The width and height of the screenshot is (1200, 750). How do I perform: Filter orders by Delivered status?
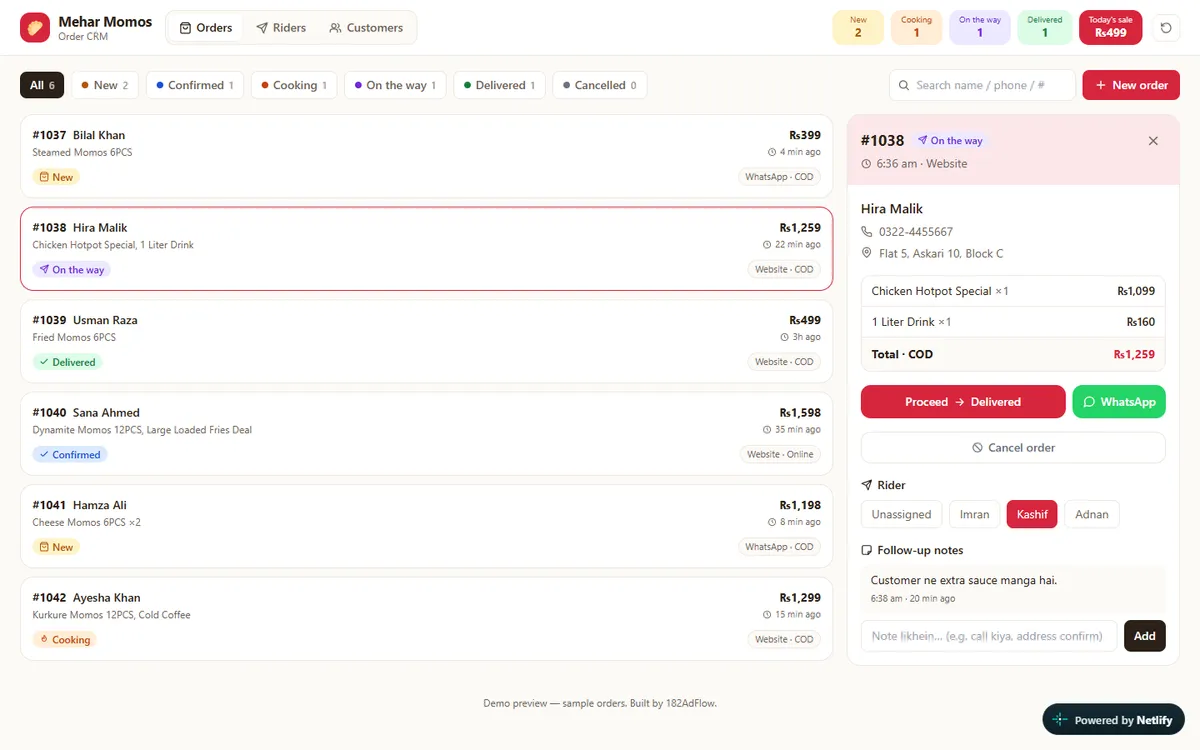[x=499, y=85]
